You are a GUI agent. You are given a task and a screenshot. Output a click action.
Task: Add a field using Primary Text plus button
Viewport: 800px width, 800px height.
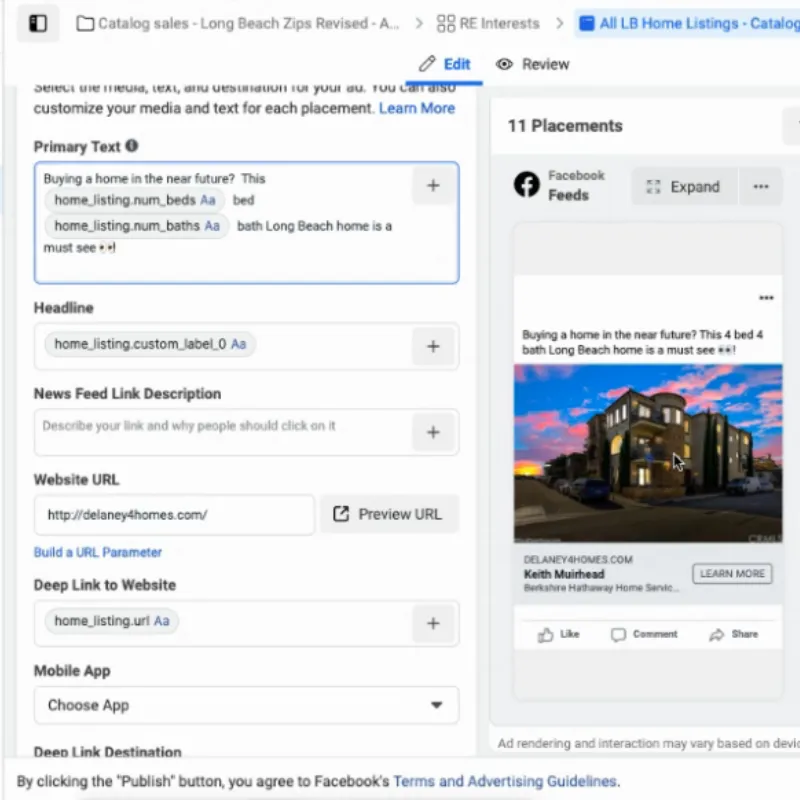pos(433,185)
